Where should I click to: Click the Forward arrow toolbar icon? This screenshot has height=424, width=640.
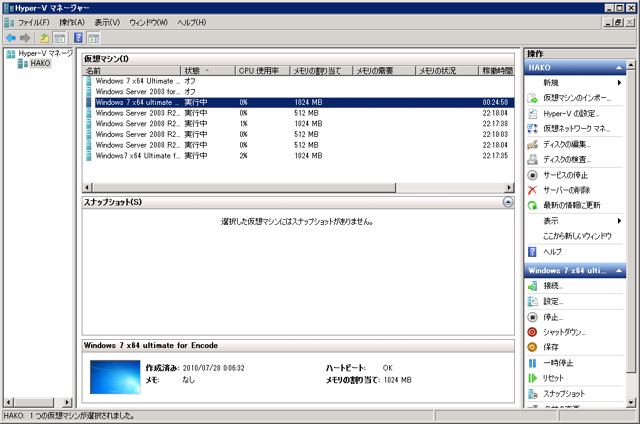[x=25, y=38]
